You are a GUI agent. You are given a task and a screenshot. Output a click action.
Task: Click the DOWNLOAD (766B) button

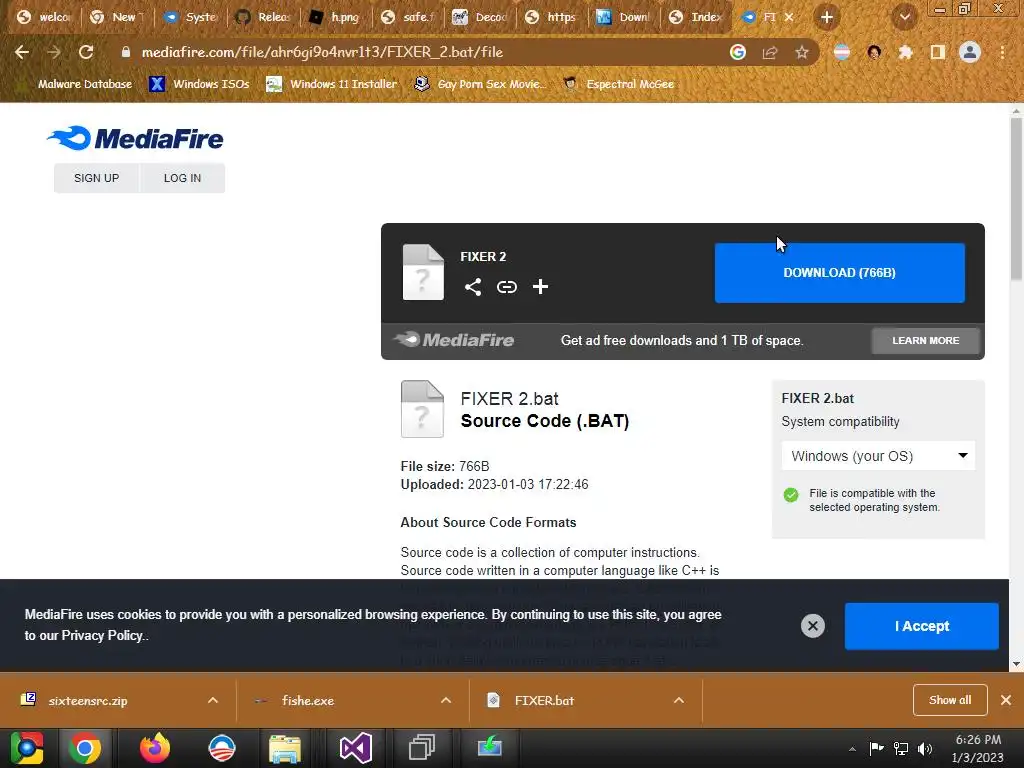[x=839, y=273]
